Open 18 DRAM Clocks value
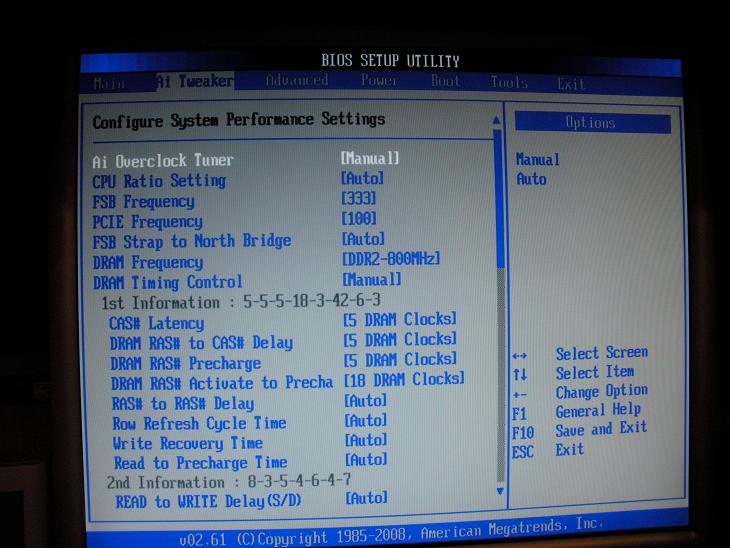 click(404, 379)
